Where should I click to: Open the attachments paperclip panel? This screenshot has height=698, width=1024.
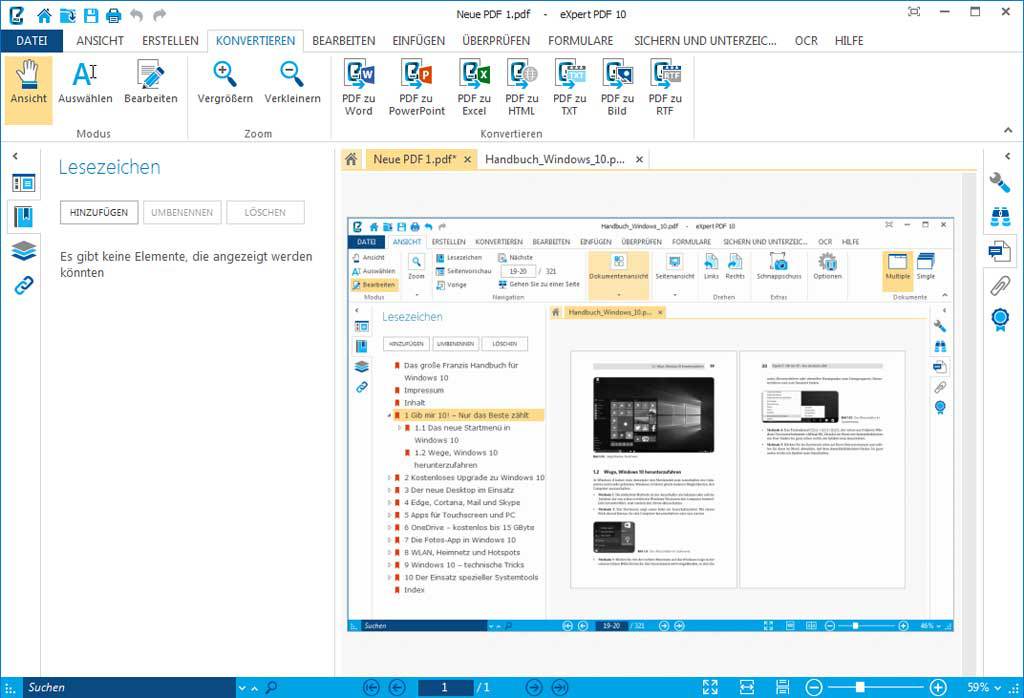[999, 286]
